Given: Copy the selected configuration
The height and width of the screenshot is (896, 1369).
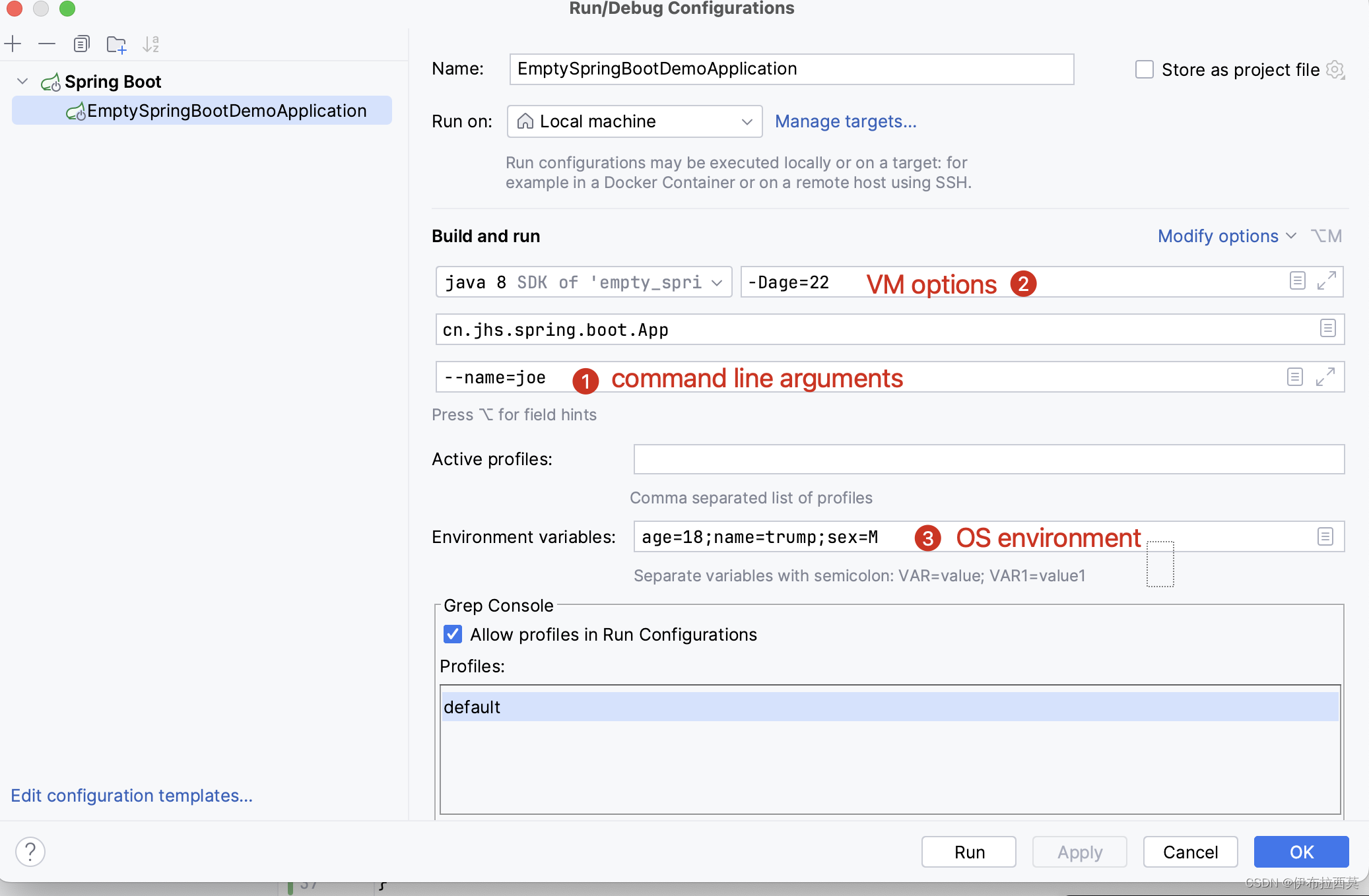Looking at the screenshot, I should pyautogui.click(x=82, y=44).
